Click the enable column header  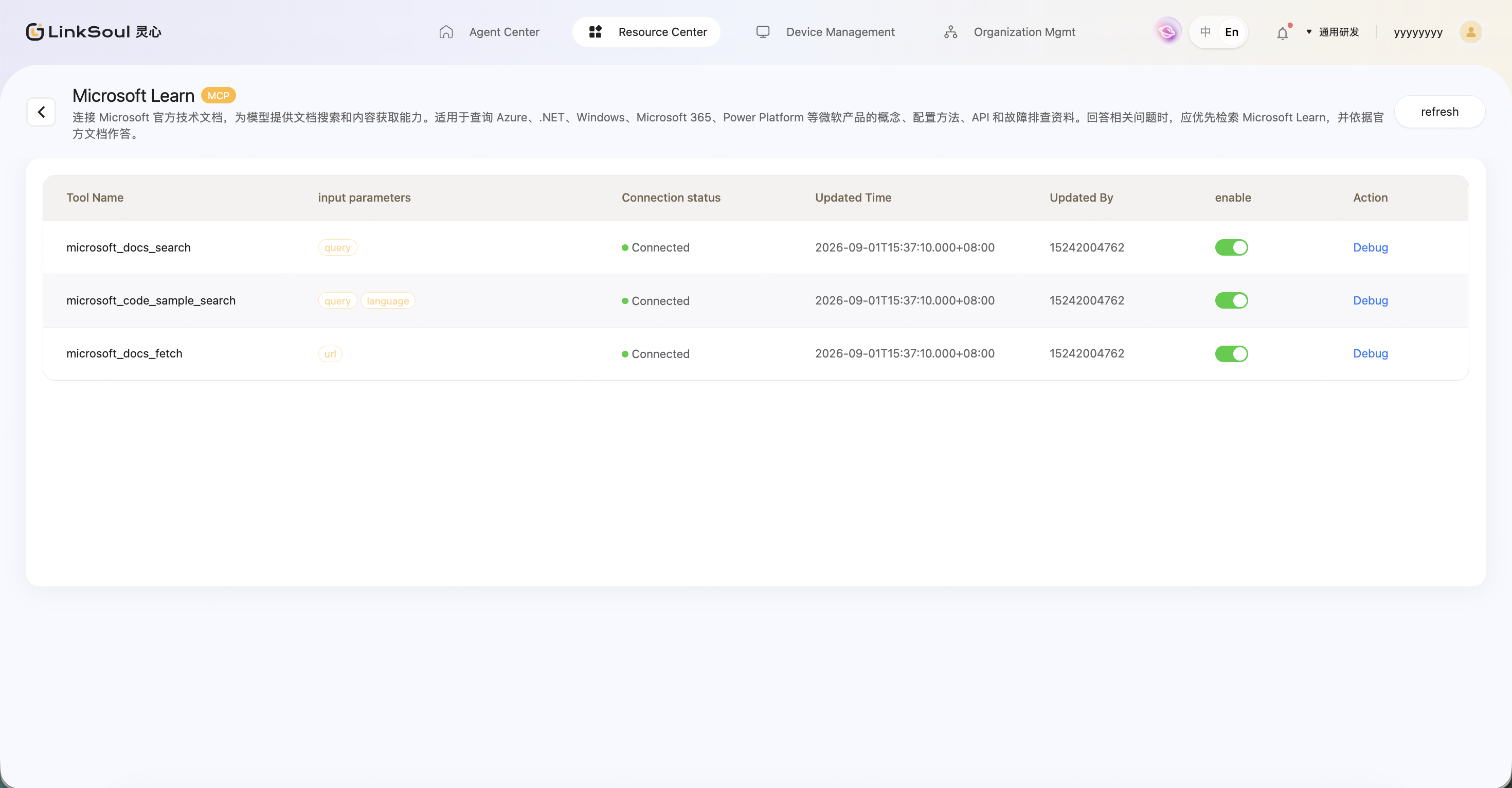1233,198
